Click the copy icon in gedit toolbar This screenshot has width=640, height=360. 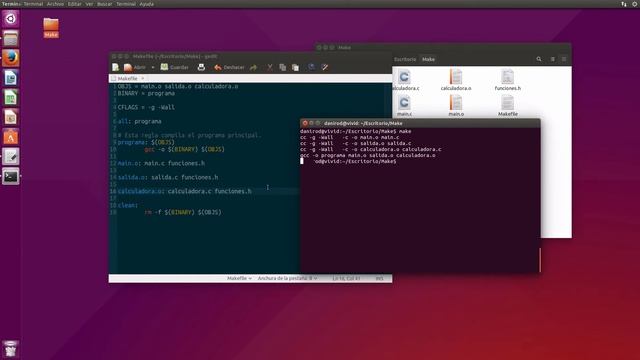(282, 67)
